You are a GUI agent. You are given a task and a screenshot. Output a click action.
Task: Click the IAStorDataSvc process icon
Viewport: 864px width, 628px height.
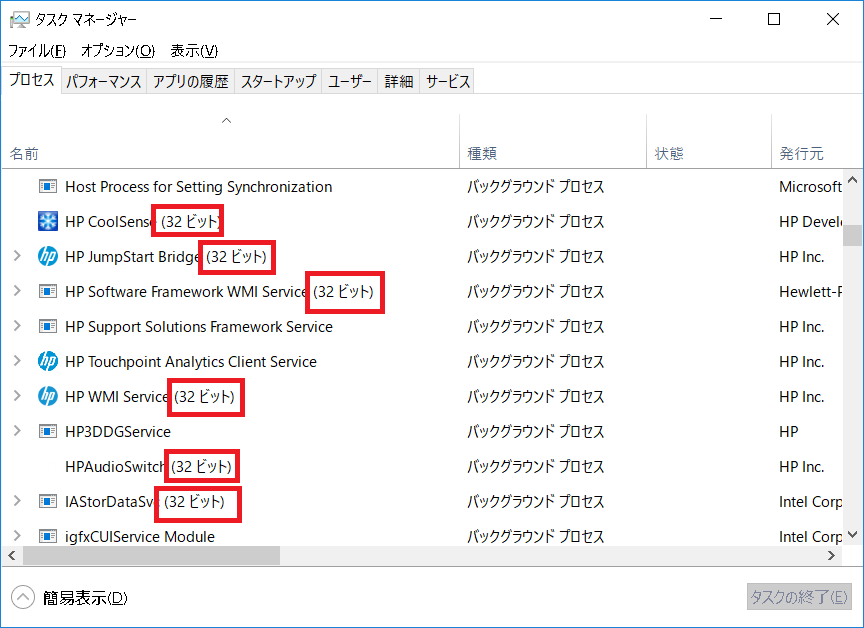pyautogui.click(x=48, y=501)
